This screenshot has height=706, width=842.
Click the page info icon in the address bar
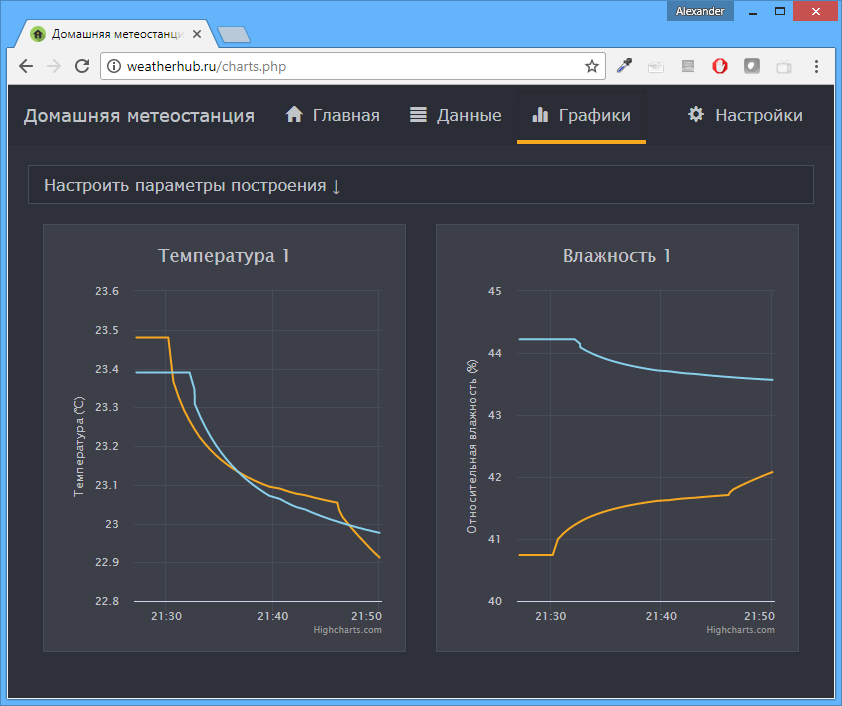[113, 66]
